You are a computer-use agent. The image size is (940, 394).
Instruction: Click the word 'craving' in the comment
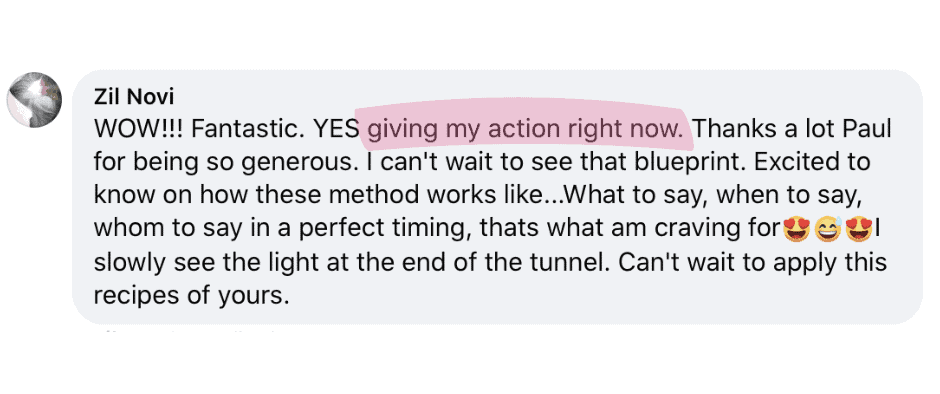[705, 230]
